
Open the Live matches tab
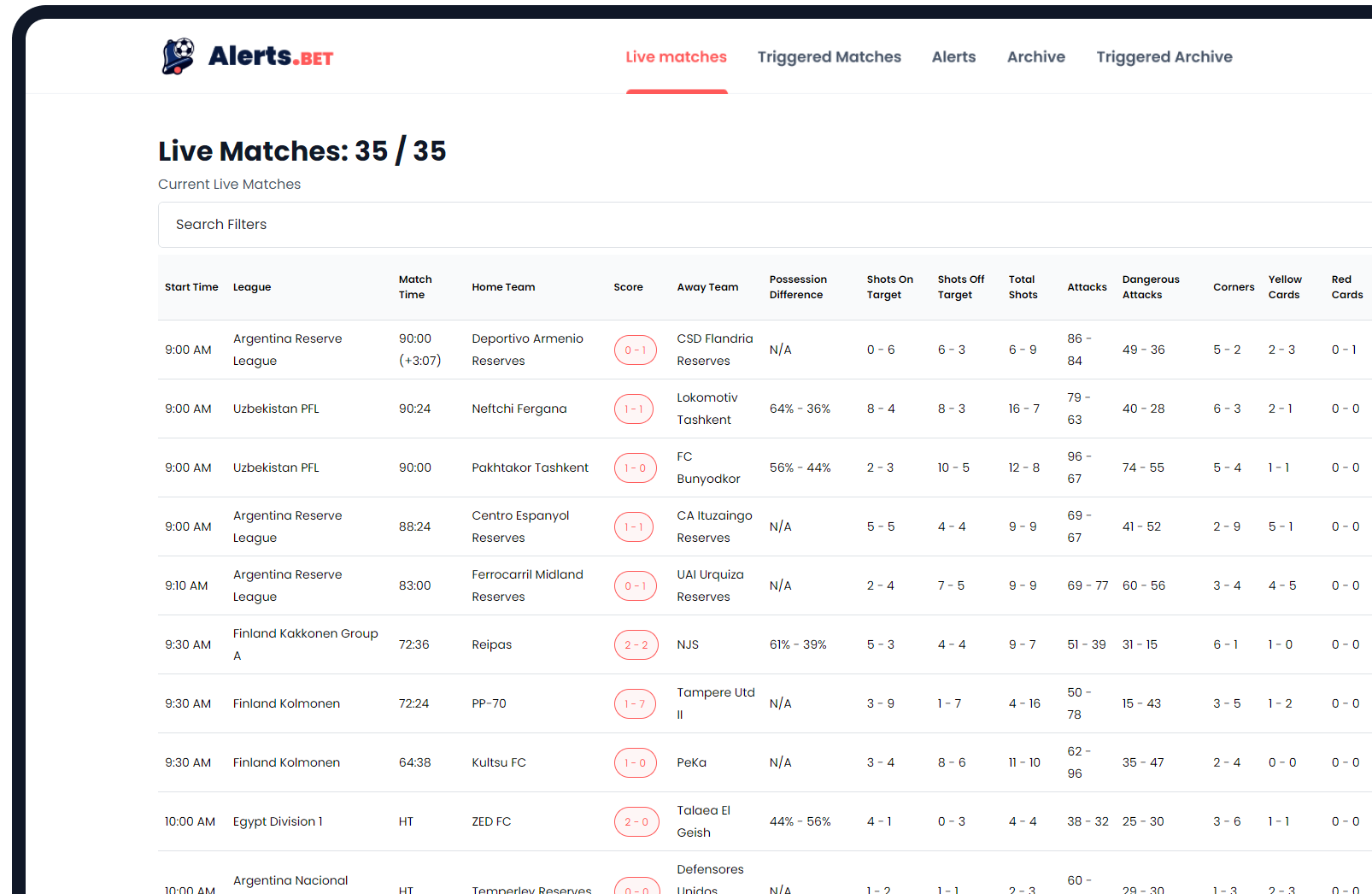click(x=676, y=57)
